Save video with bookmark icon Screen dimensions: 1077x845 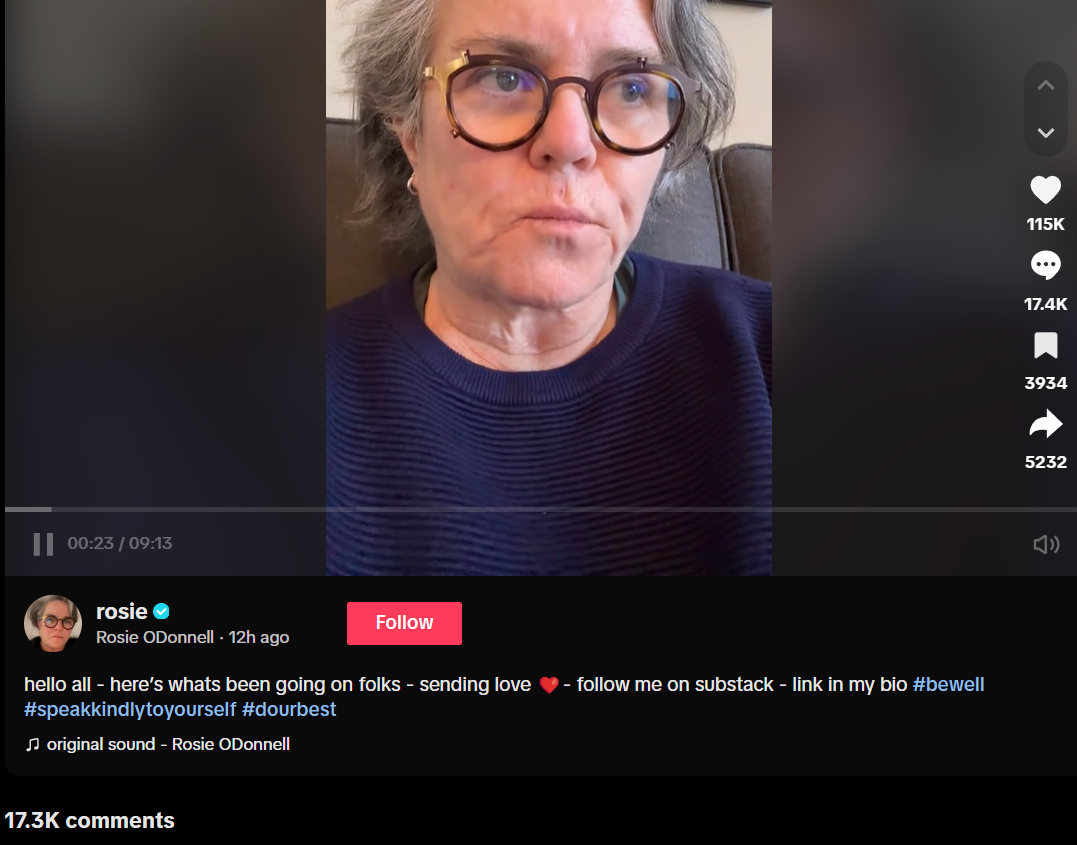pos(1045,345)
